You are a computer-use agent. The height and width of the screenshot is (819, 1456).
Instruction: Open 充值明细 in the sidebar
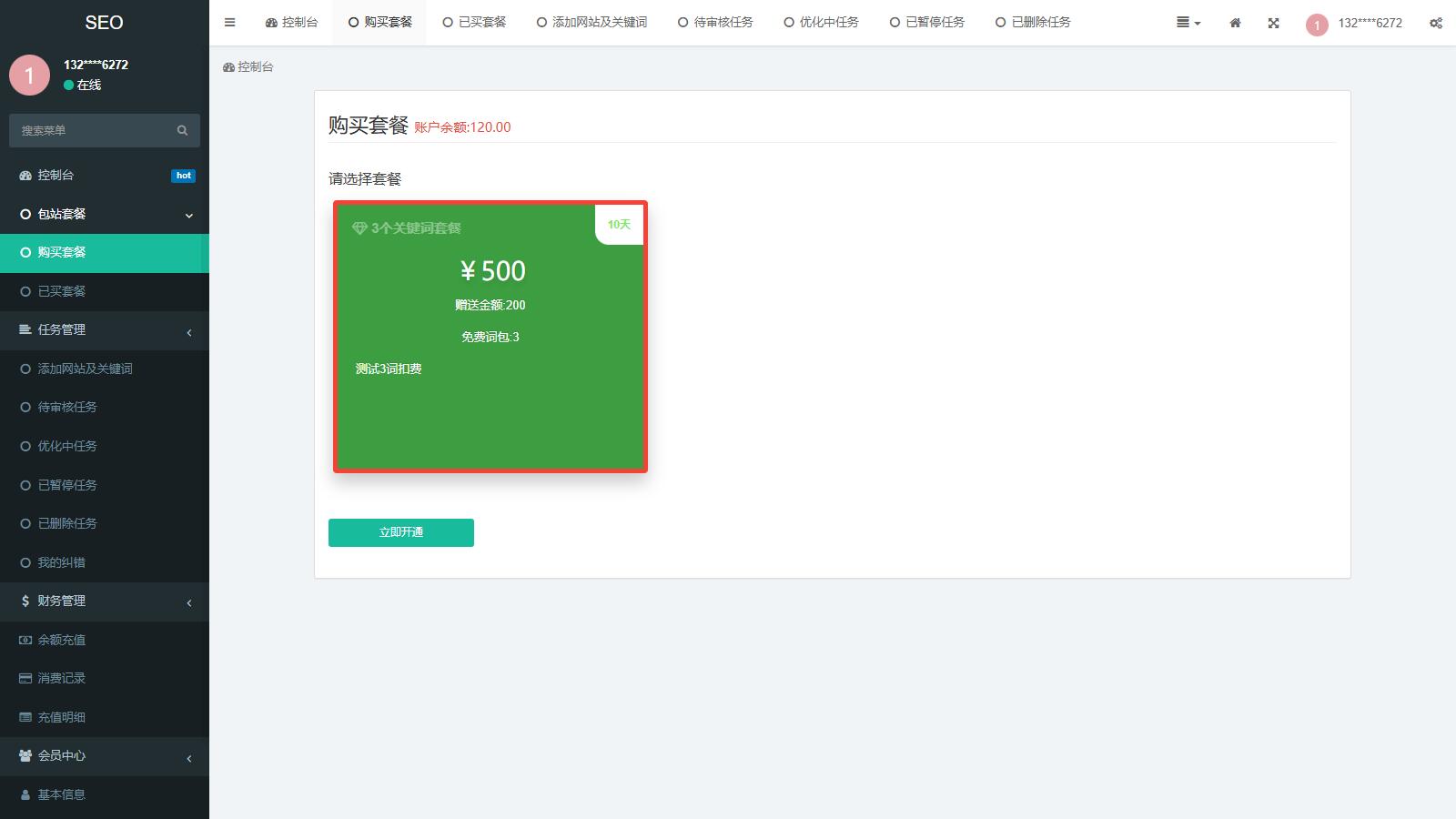click(x=105, y=717)
